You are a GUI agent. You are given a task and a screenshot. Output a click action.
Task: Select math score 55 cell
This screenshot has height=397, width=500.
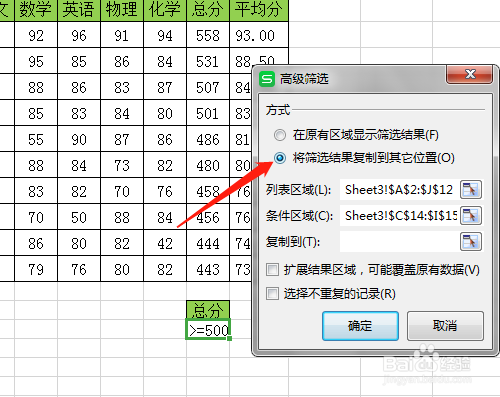pos(36,139)
